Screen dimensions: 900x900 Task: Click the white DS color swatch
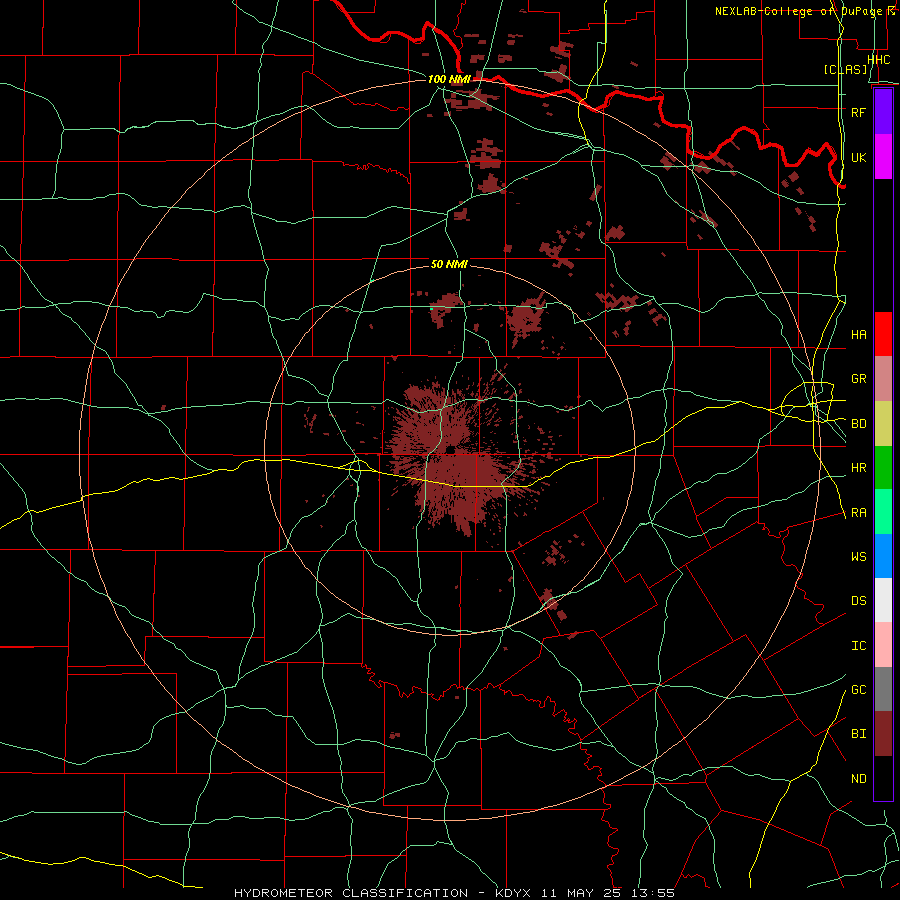coord(883,600)
